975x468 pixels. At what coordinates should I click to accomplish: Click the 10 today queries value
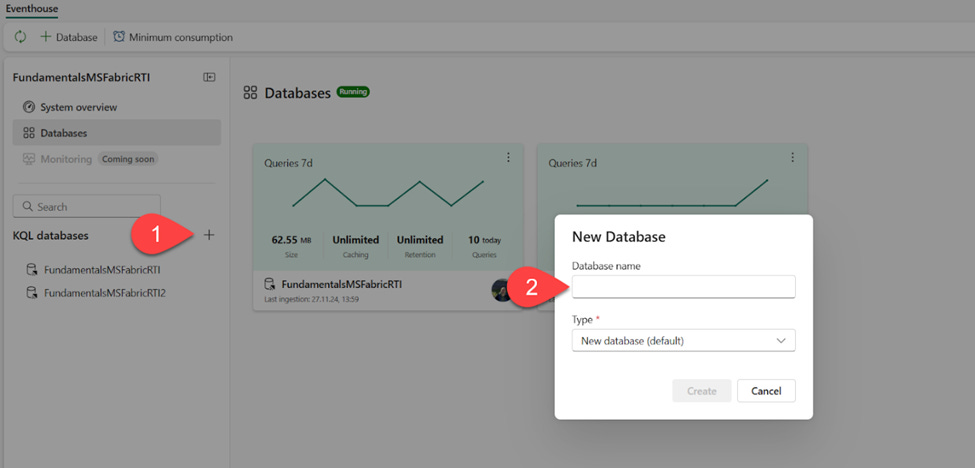pos(484,240)
